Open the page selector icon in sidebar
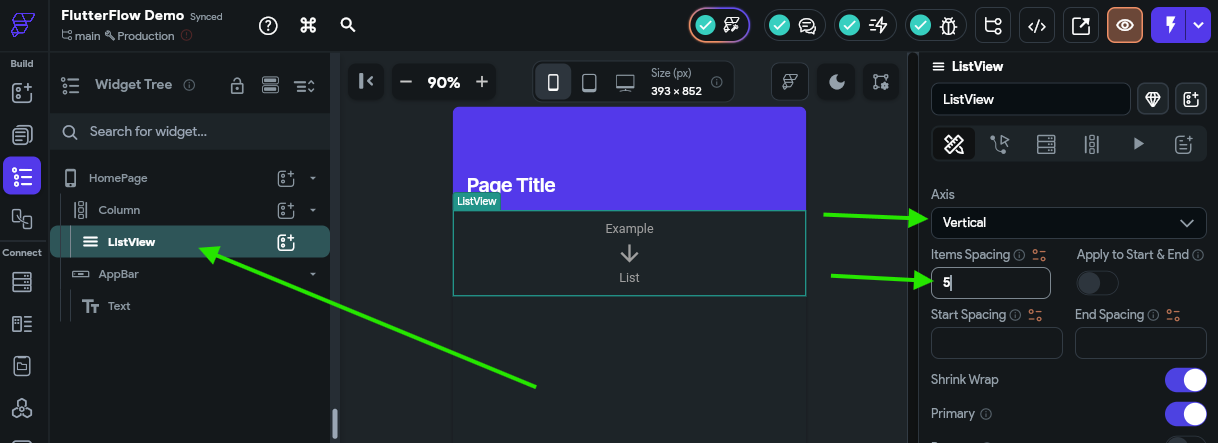 point(22,135)
